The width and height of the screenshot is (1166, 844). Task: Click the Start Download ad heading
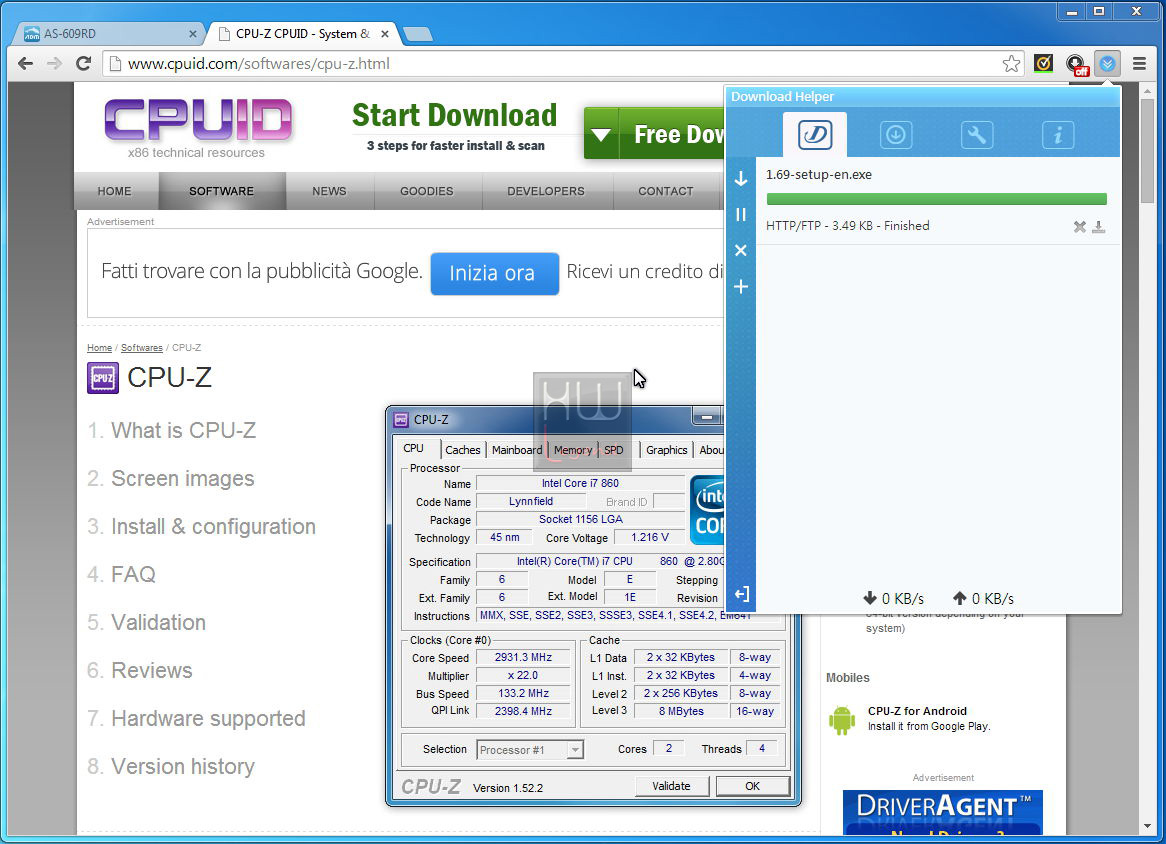(454, 115)
